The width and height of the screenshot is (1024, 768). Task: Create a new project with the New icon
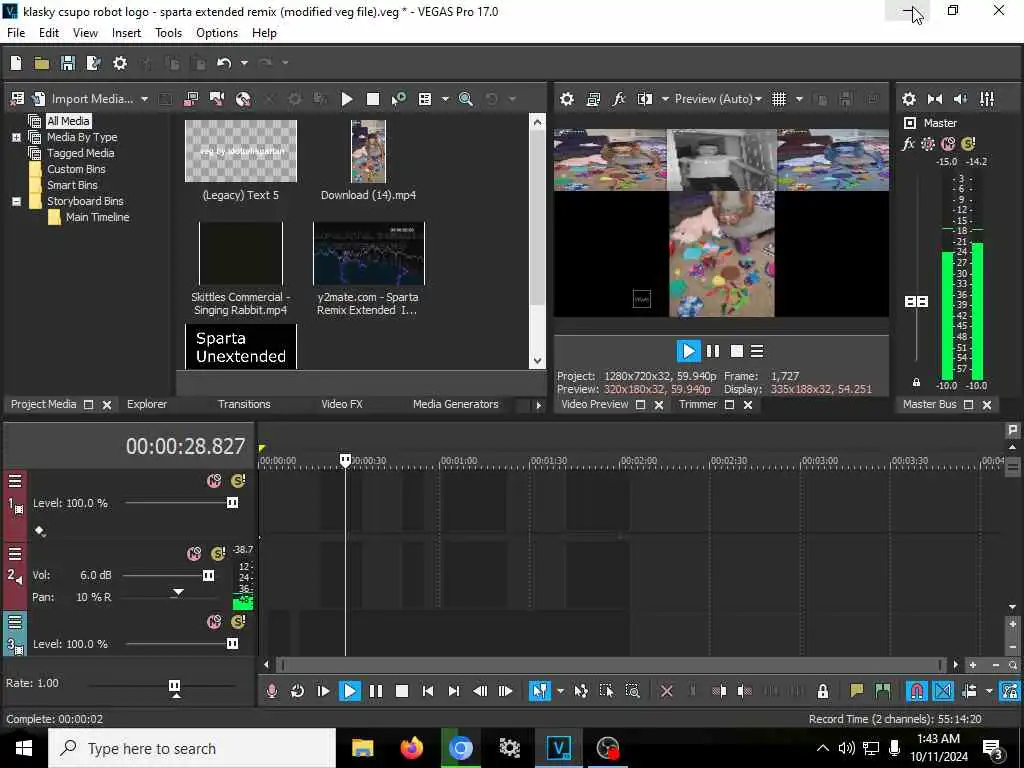(x=16, y=63)
